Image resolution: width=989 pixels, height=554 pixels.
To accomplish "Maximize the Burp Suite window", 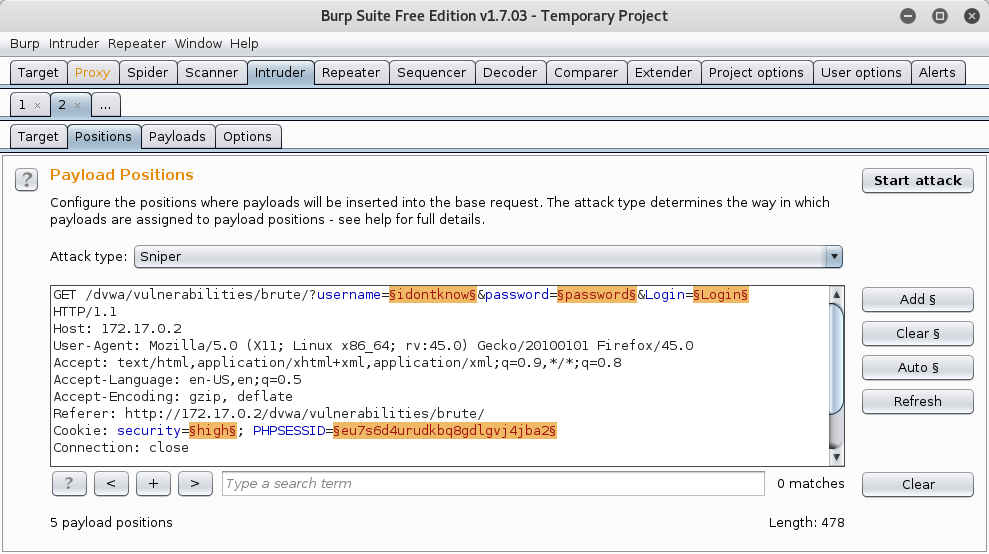I will pyautogui.click(x=940, y=16).
